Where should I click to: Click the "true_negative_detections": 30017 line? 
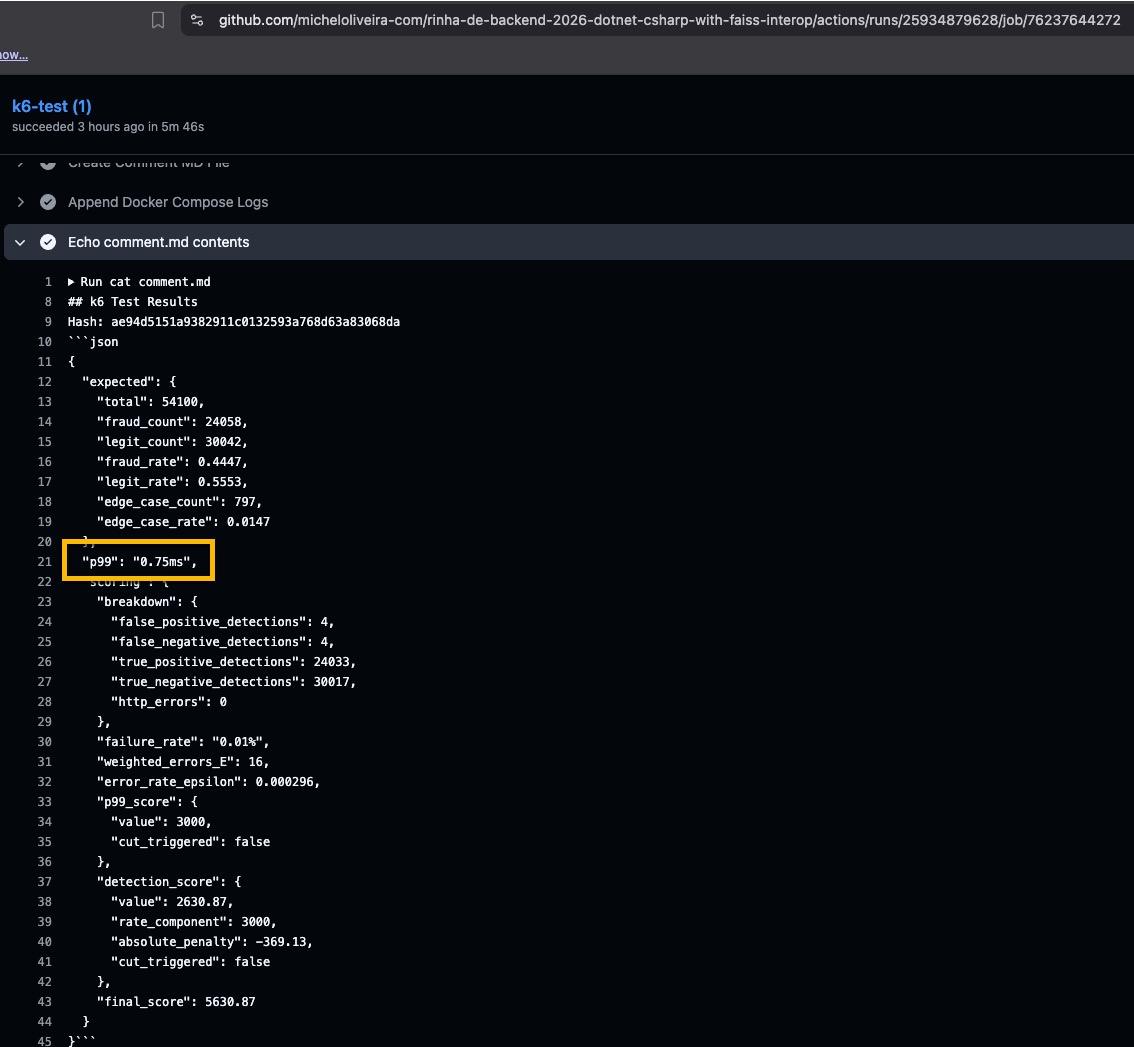234,682
